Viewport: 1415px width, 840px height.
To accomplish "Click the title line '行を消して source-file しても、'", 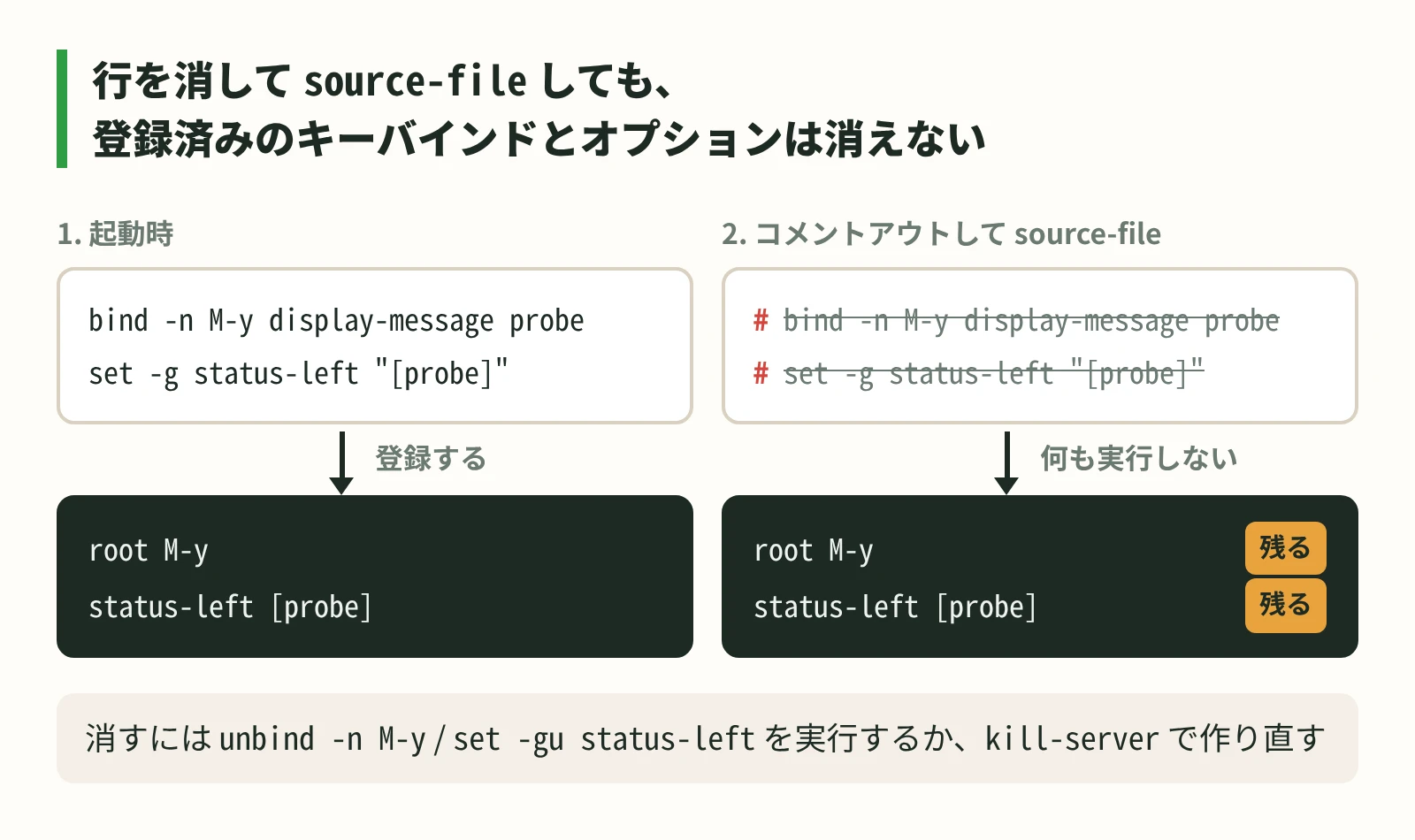I will tap(383, 81).
